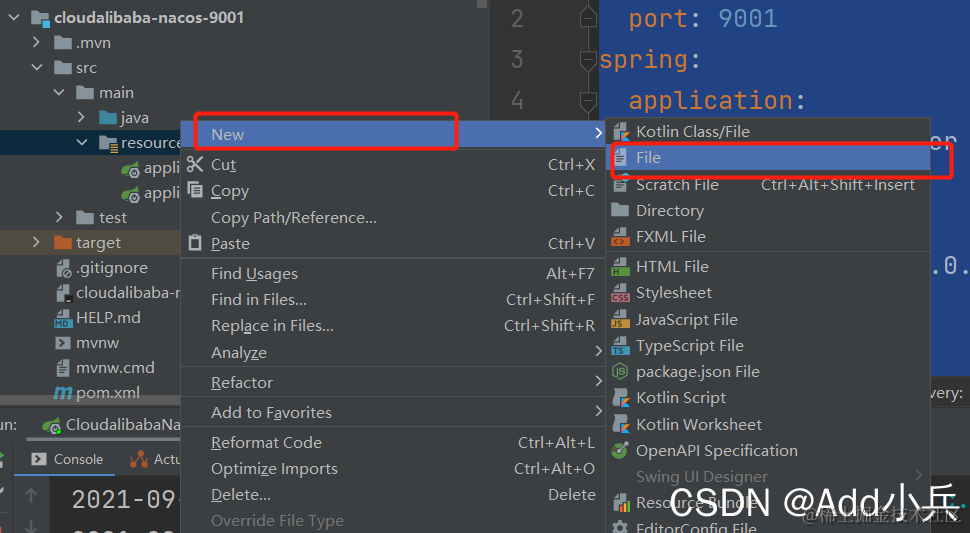Click the Console tab icon
The image size is (970, 533).
click(38, 459)
